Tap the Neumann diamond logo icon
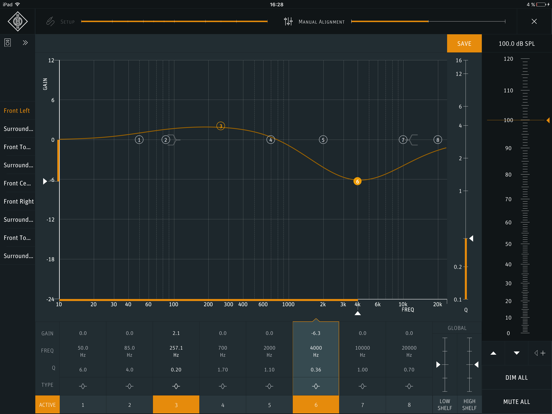 tap(18, 21)
